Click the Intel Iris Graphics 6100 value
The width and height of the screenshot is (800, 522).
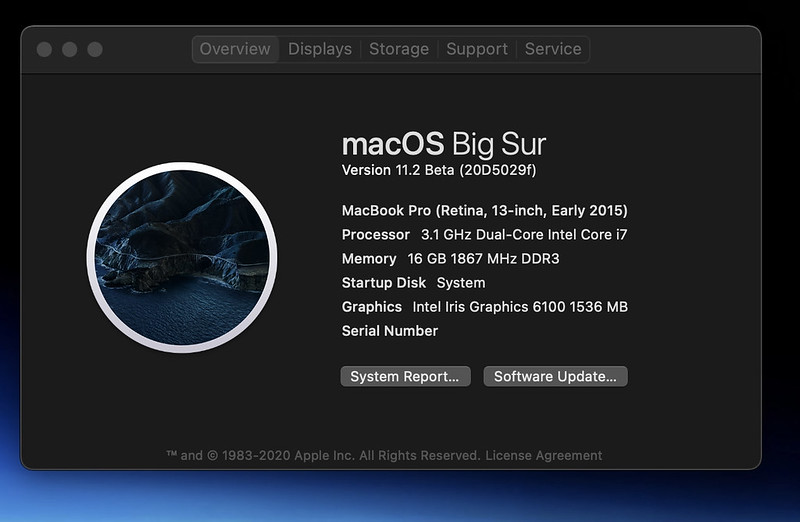520,307
